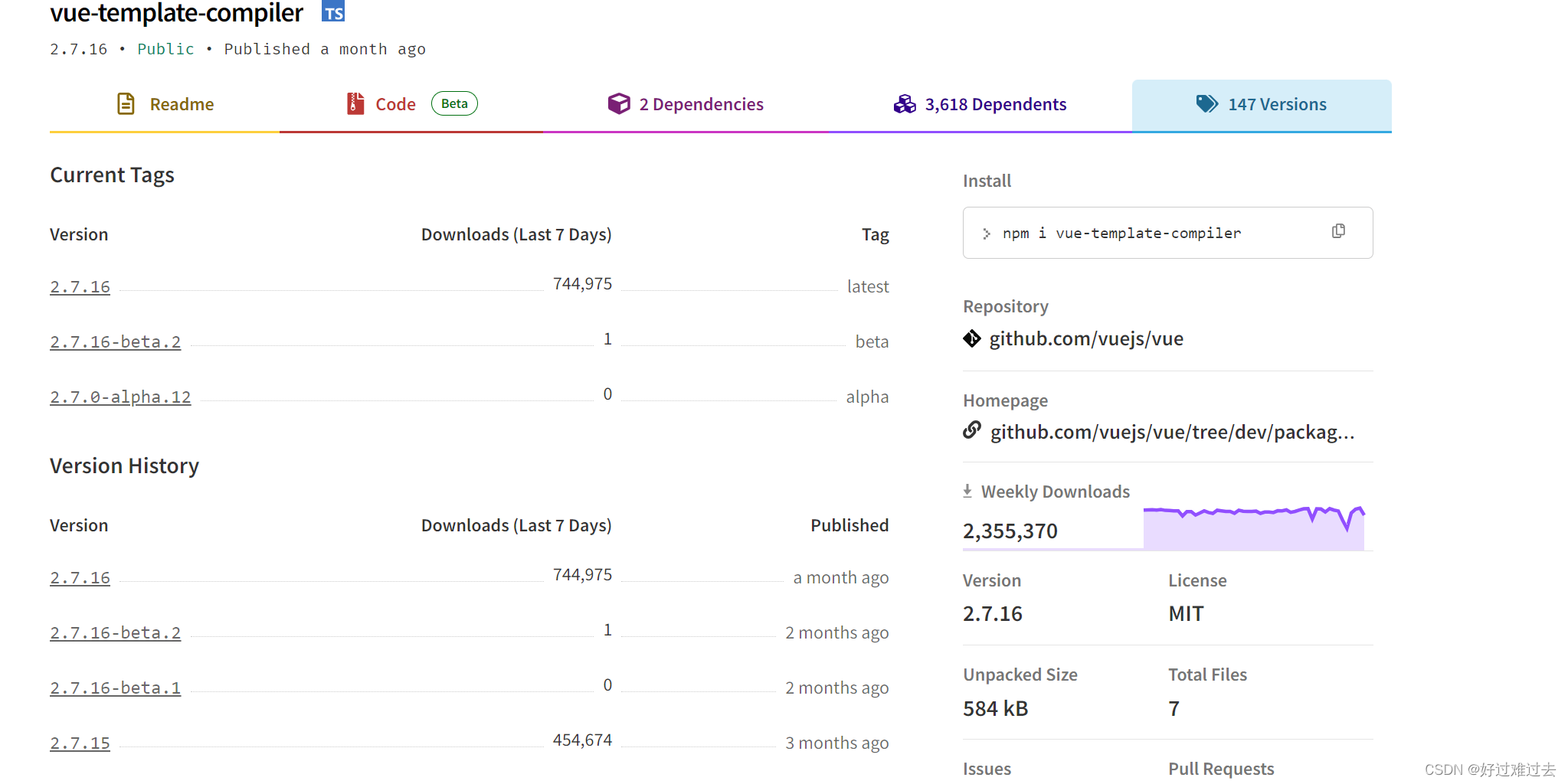Open the 2 Dependencies tab

click(x=701, y=104)
